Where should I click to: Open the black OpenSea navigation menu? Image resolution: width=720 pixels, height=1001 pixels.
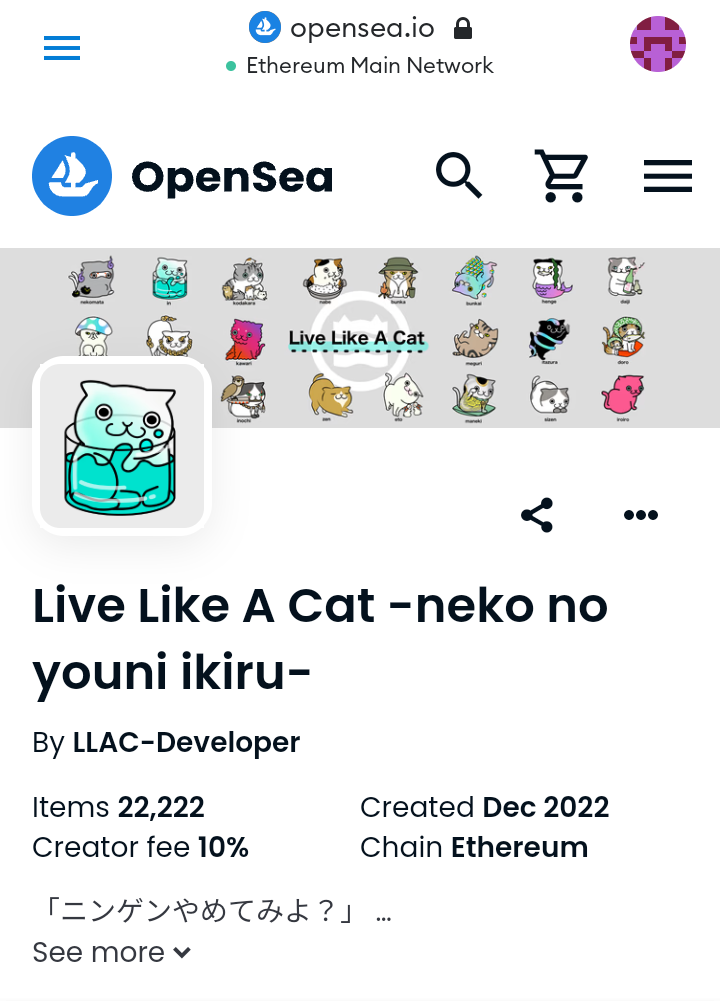tap(668, 176)
